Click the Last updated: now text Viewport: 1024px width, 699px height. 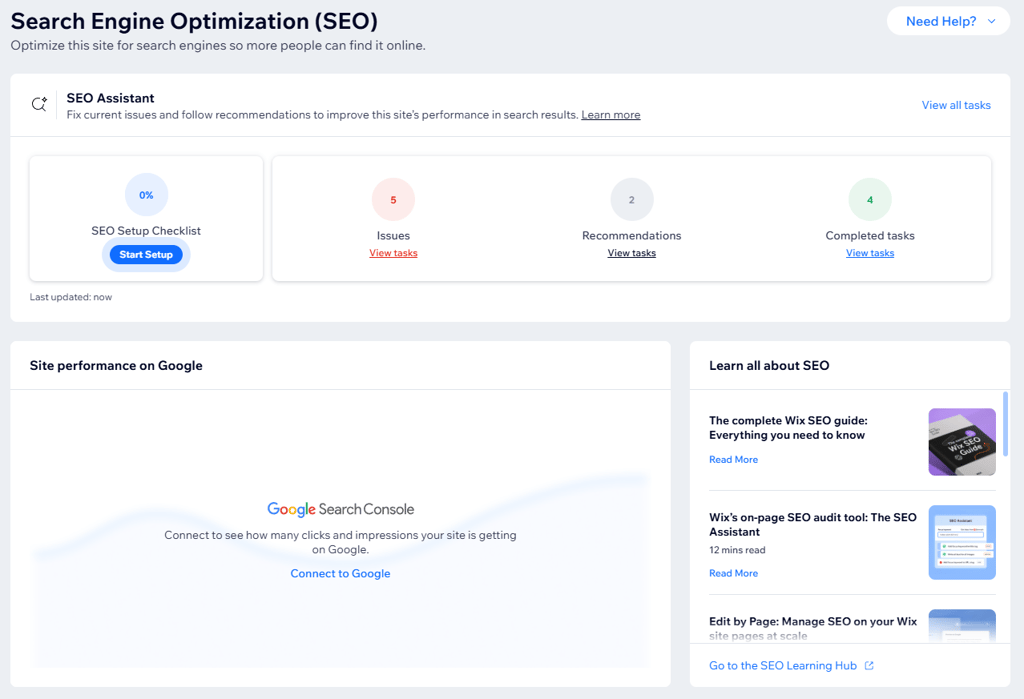[x=71, y=297]
